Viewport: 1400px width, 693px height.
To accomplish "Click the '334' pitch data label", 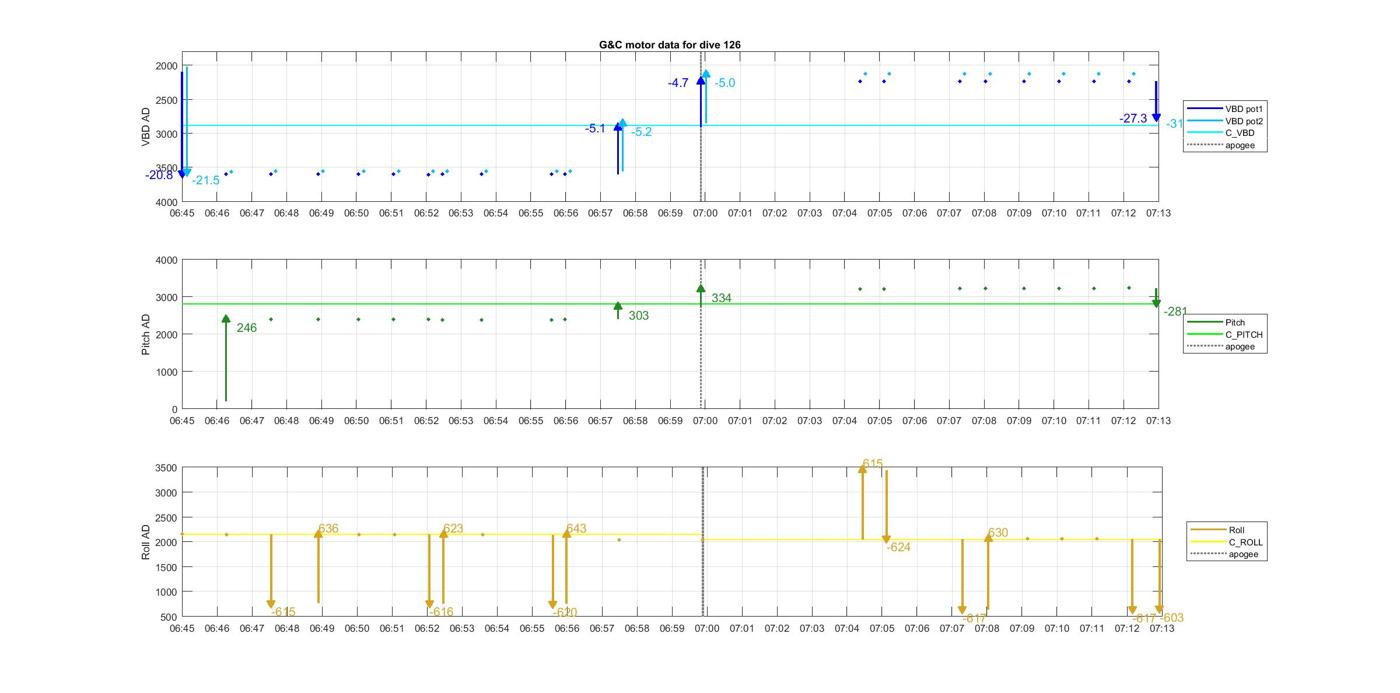I will (722, 298).
